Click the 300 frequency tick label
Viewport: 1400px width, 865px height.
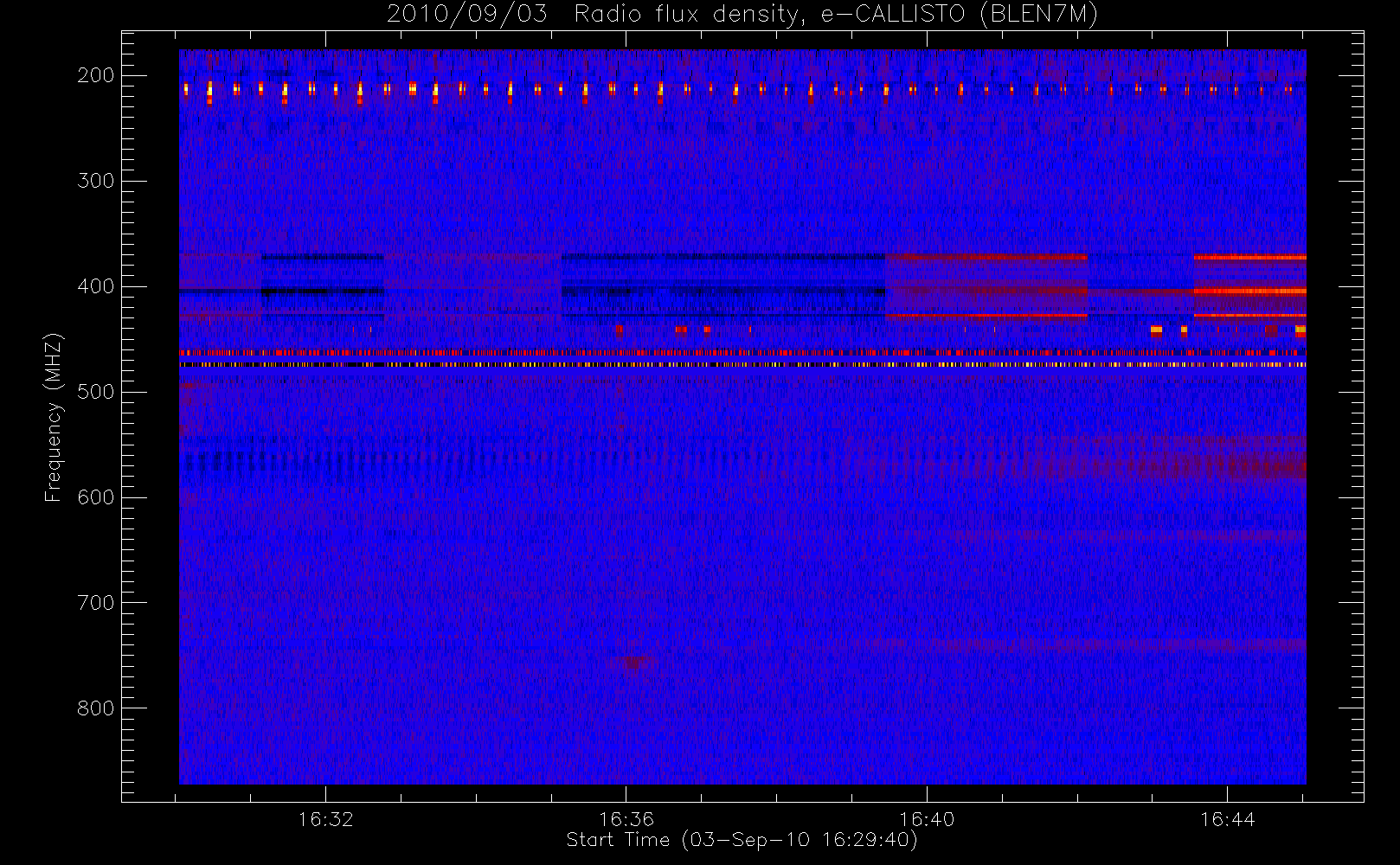96,181
